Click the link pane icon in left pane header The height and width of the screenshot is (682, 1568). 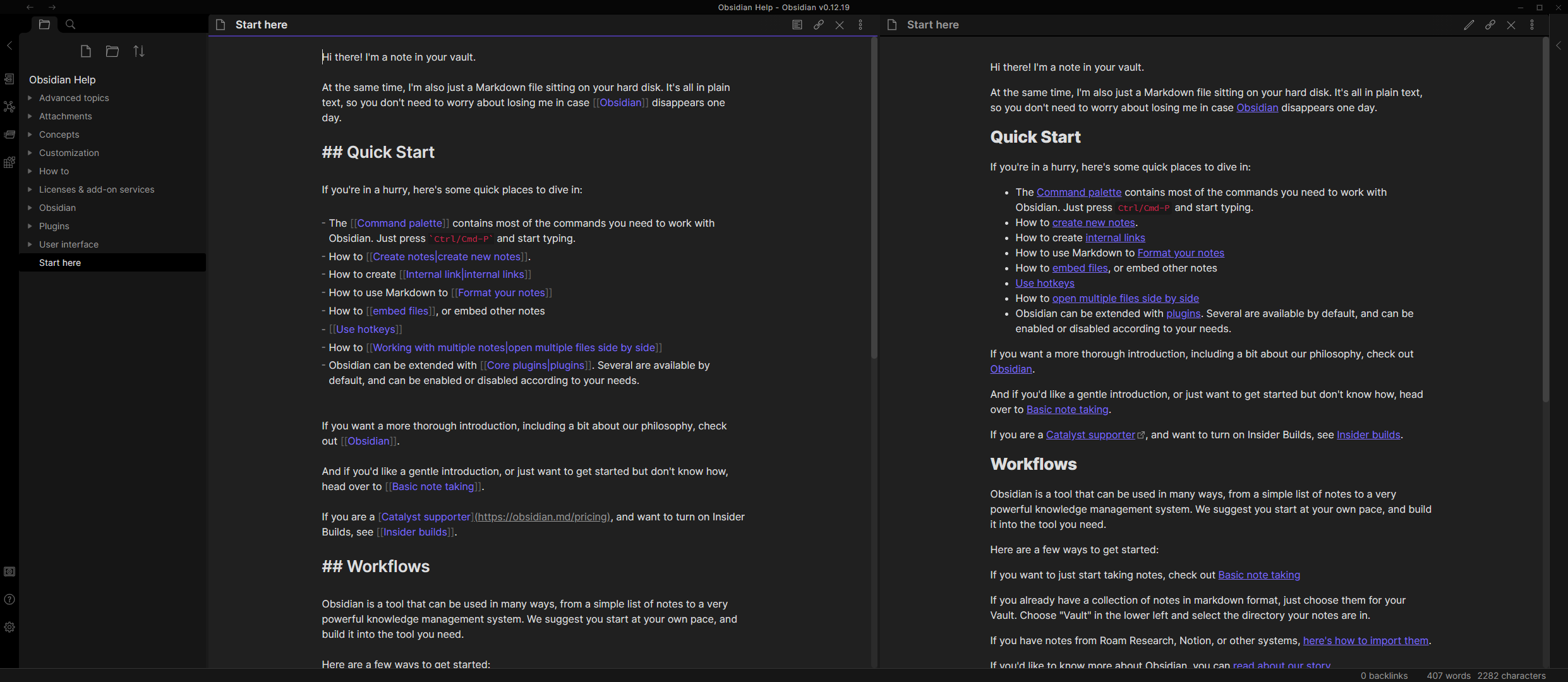click(x=818, y=25)
